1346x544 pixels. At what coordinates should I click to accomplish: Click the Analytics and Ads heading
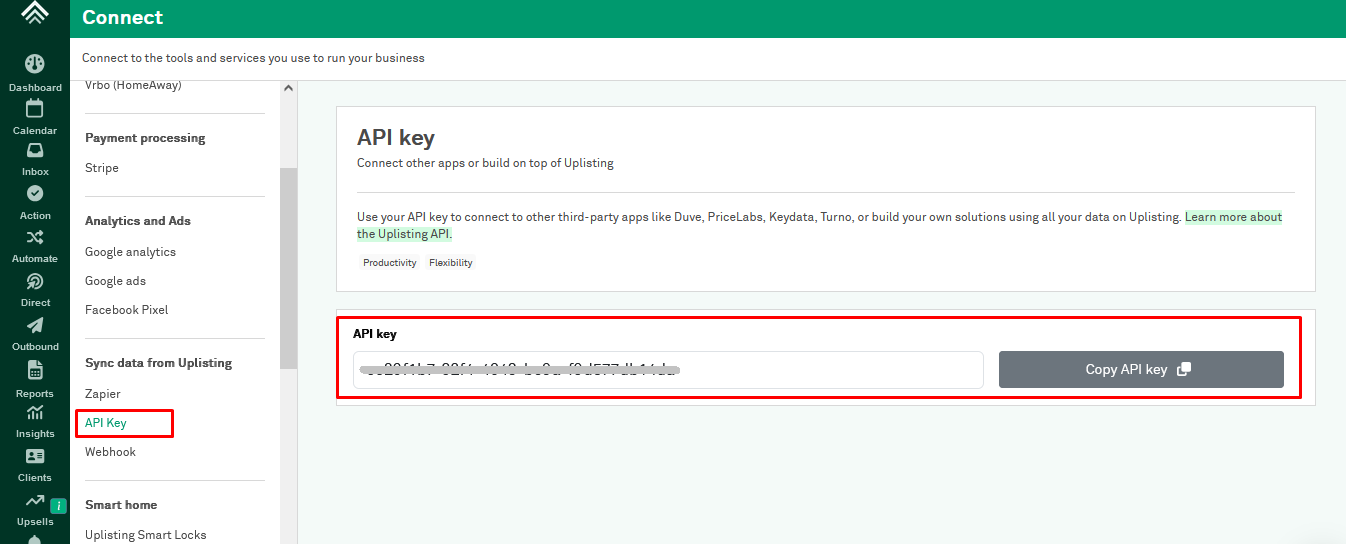click(138, 221)
